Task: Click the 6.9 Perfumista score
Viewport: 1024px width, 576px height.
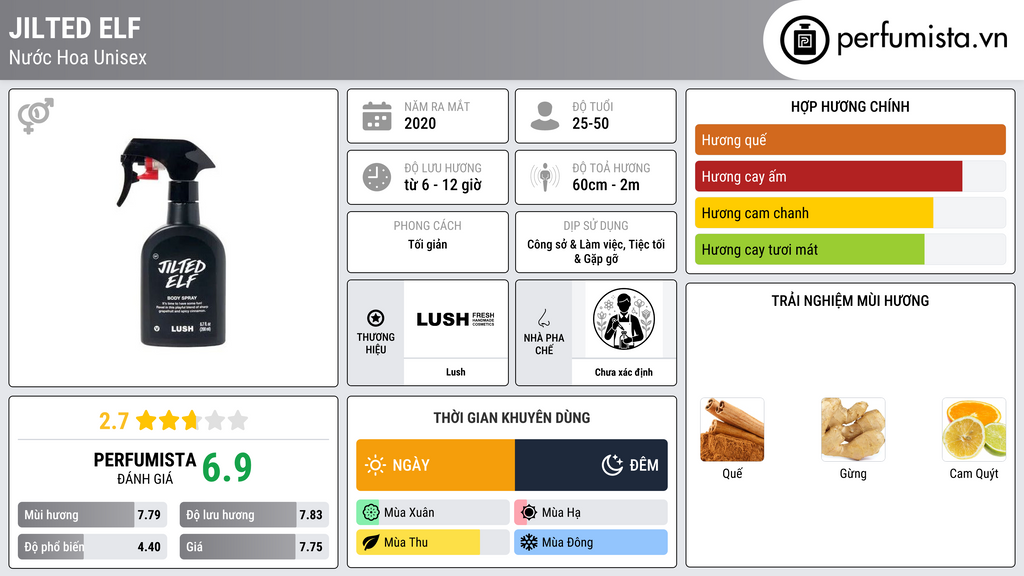Action: 227,467
